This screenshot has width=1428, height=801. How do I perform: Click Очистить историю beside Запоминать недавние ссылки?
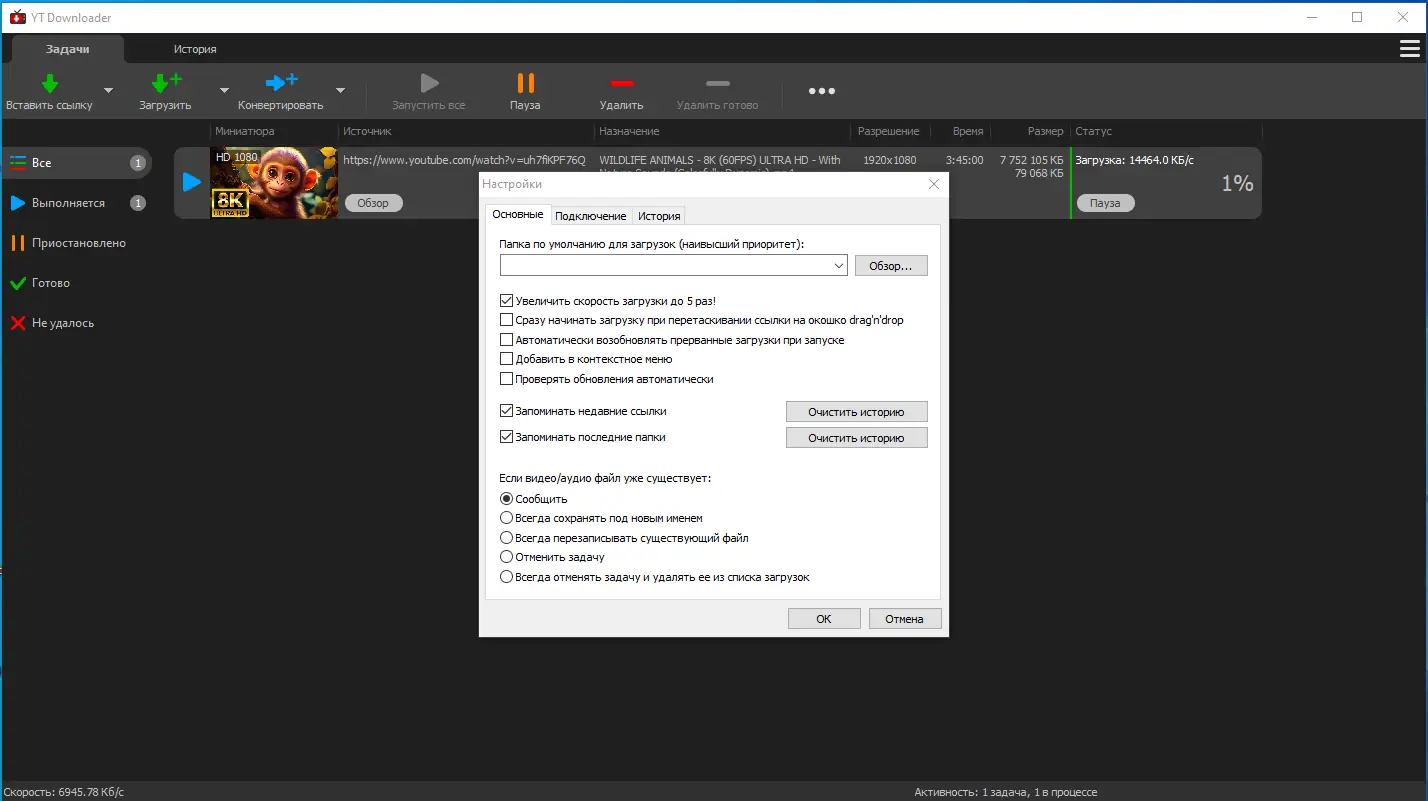[x=856, y=412]
